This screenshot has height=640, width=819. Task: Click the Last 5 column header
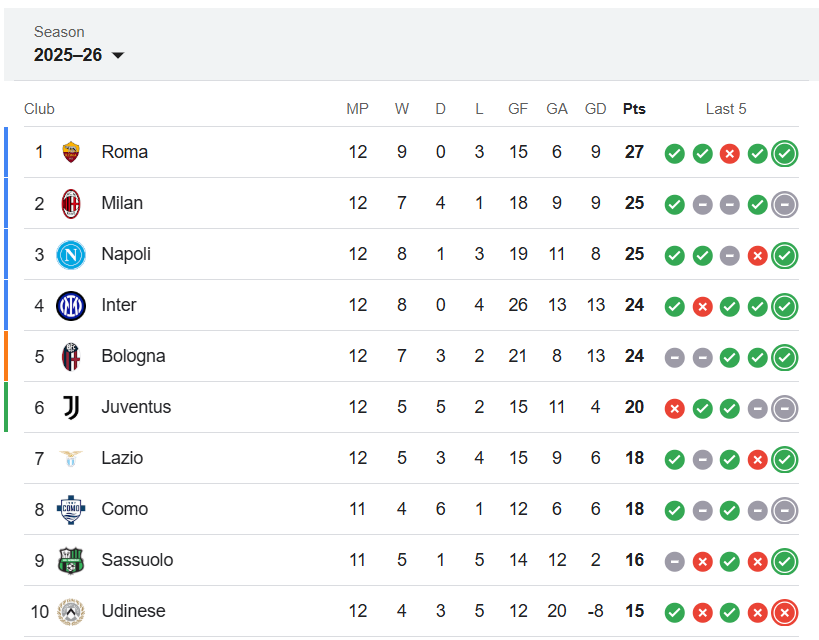726,109
